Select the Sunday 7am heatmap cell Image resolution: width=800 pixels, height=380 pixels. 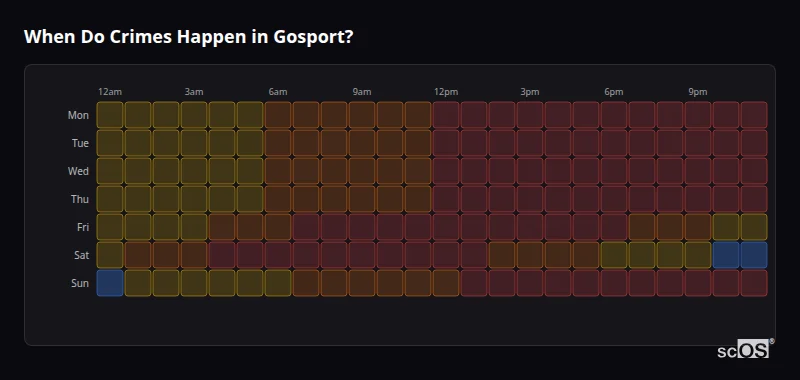(306, 283)
